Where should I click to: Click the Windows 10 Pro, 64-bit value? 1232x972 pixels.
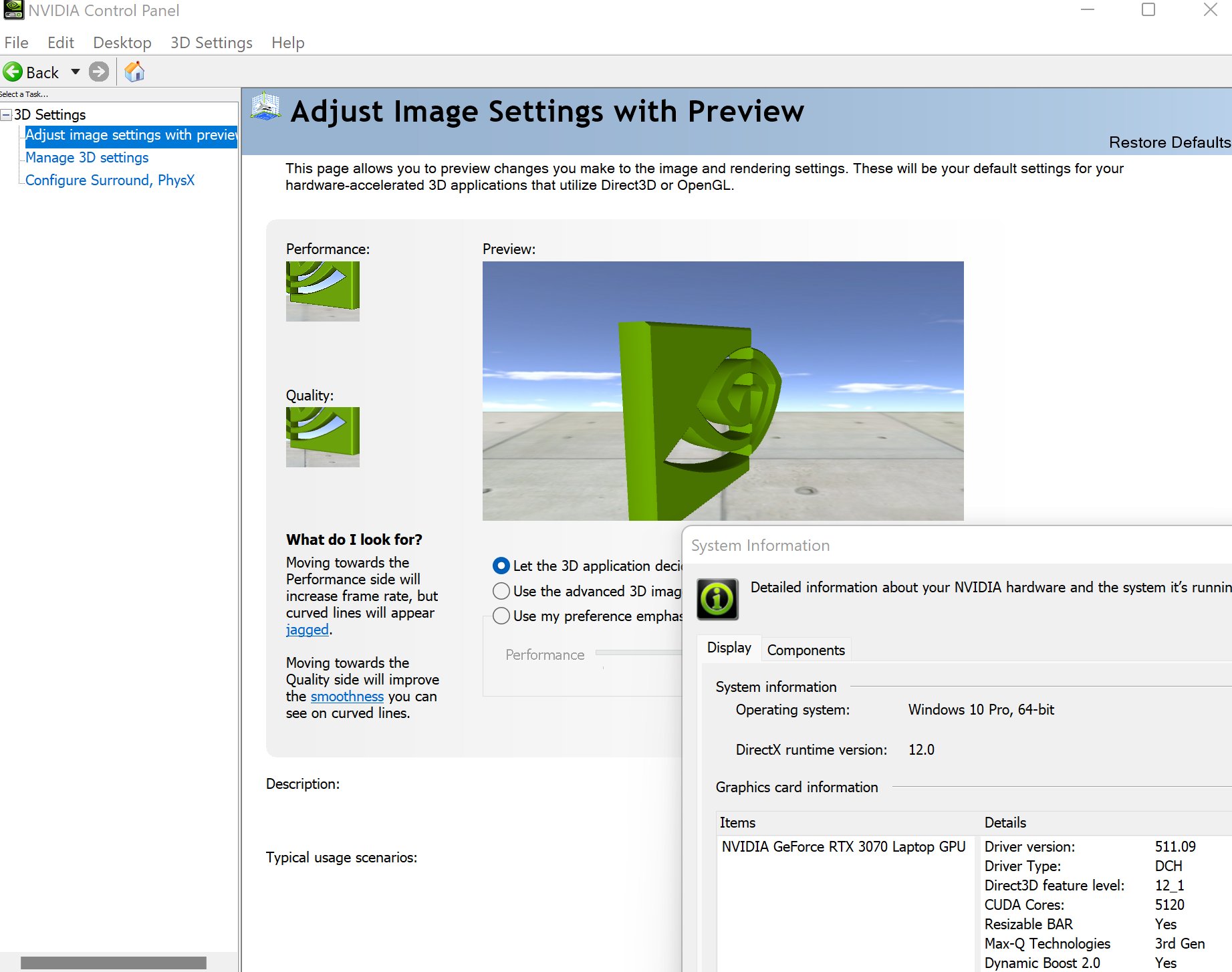(x=981, y=710)
